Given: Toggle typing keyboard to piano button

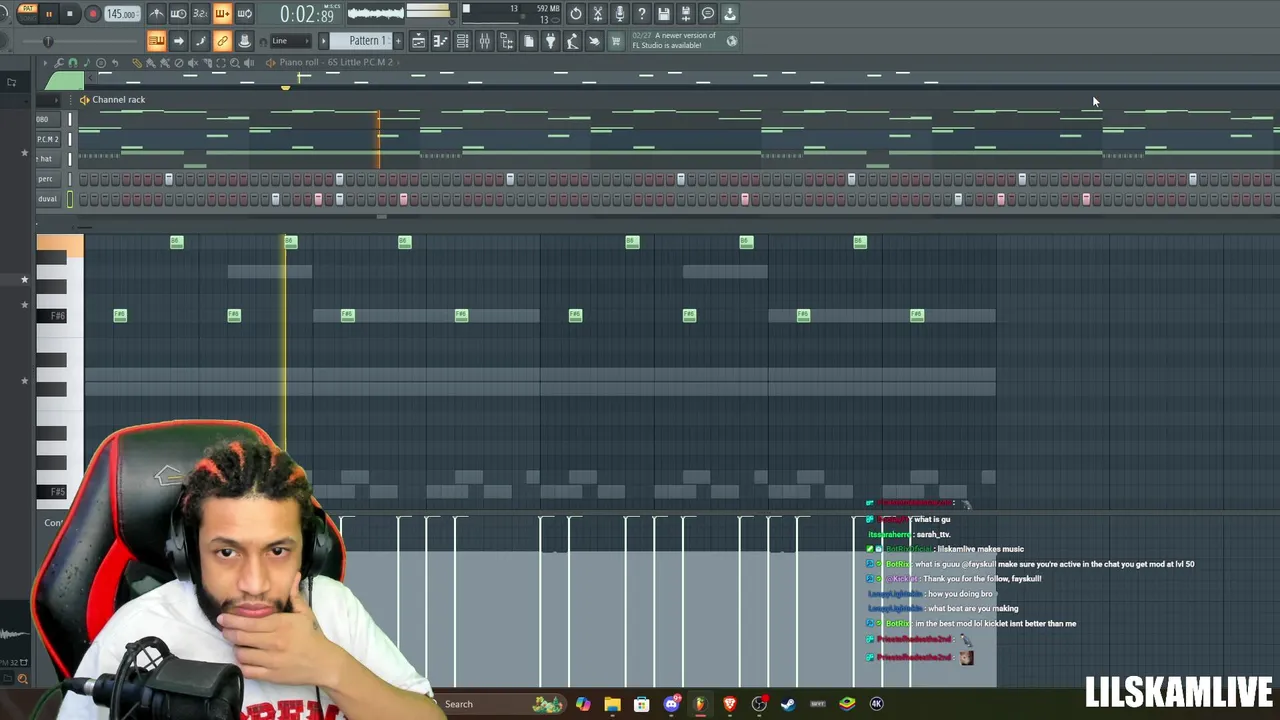Looking at the screenshot, I should point(156,41).
